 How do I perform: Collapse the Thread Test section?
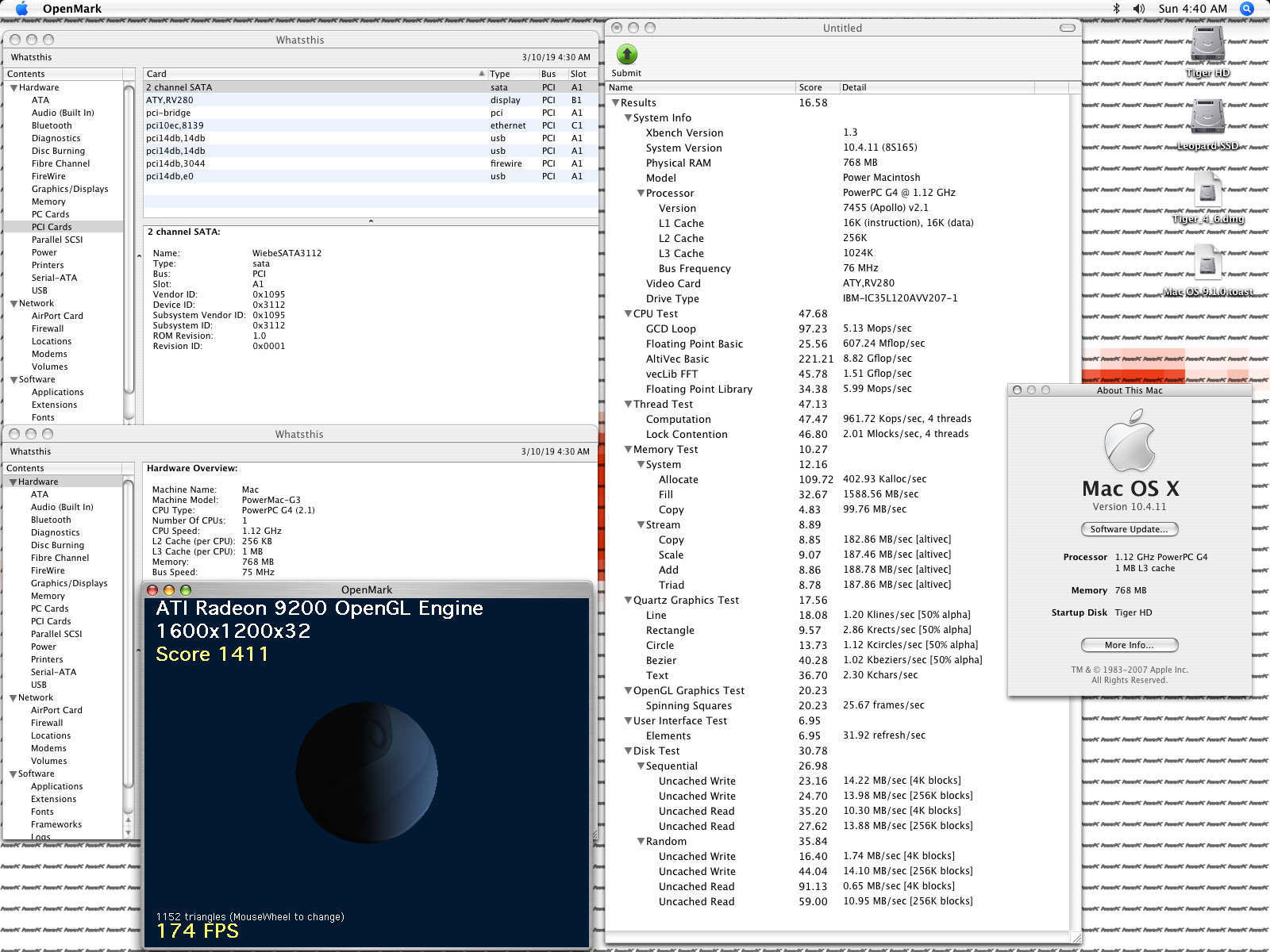[628, 405]
